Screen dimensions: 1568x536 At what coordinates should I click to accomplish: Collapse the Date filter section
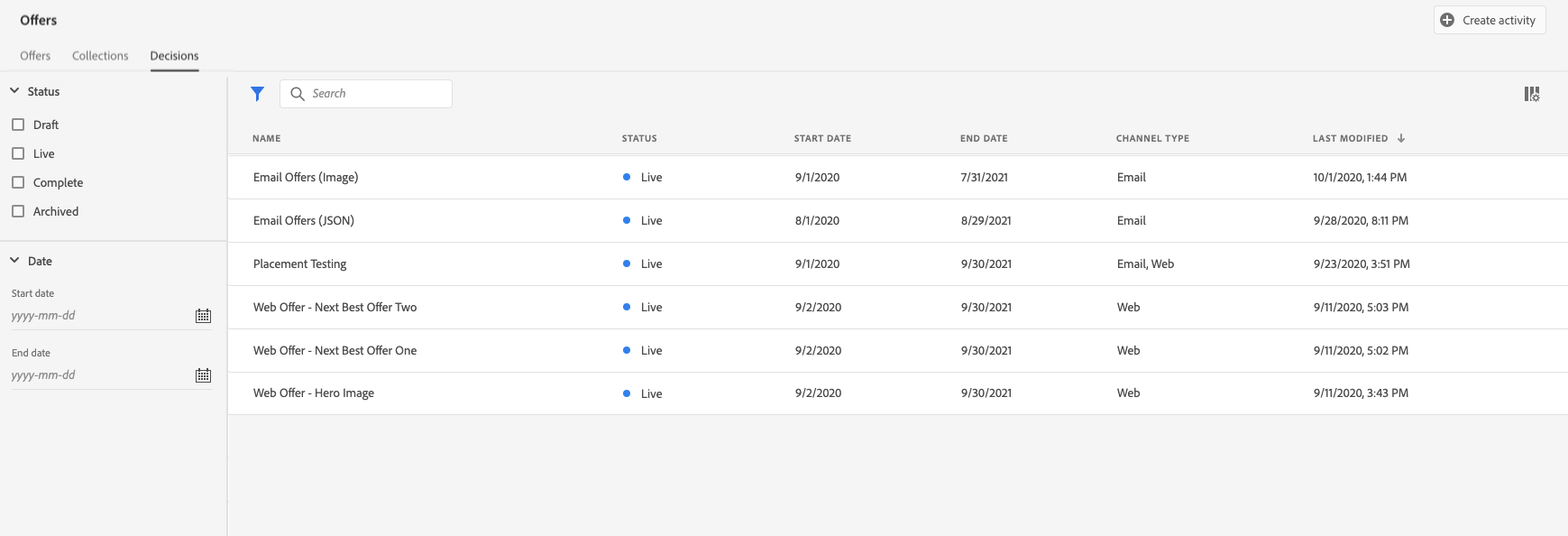[x=14, y=261]
